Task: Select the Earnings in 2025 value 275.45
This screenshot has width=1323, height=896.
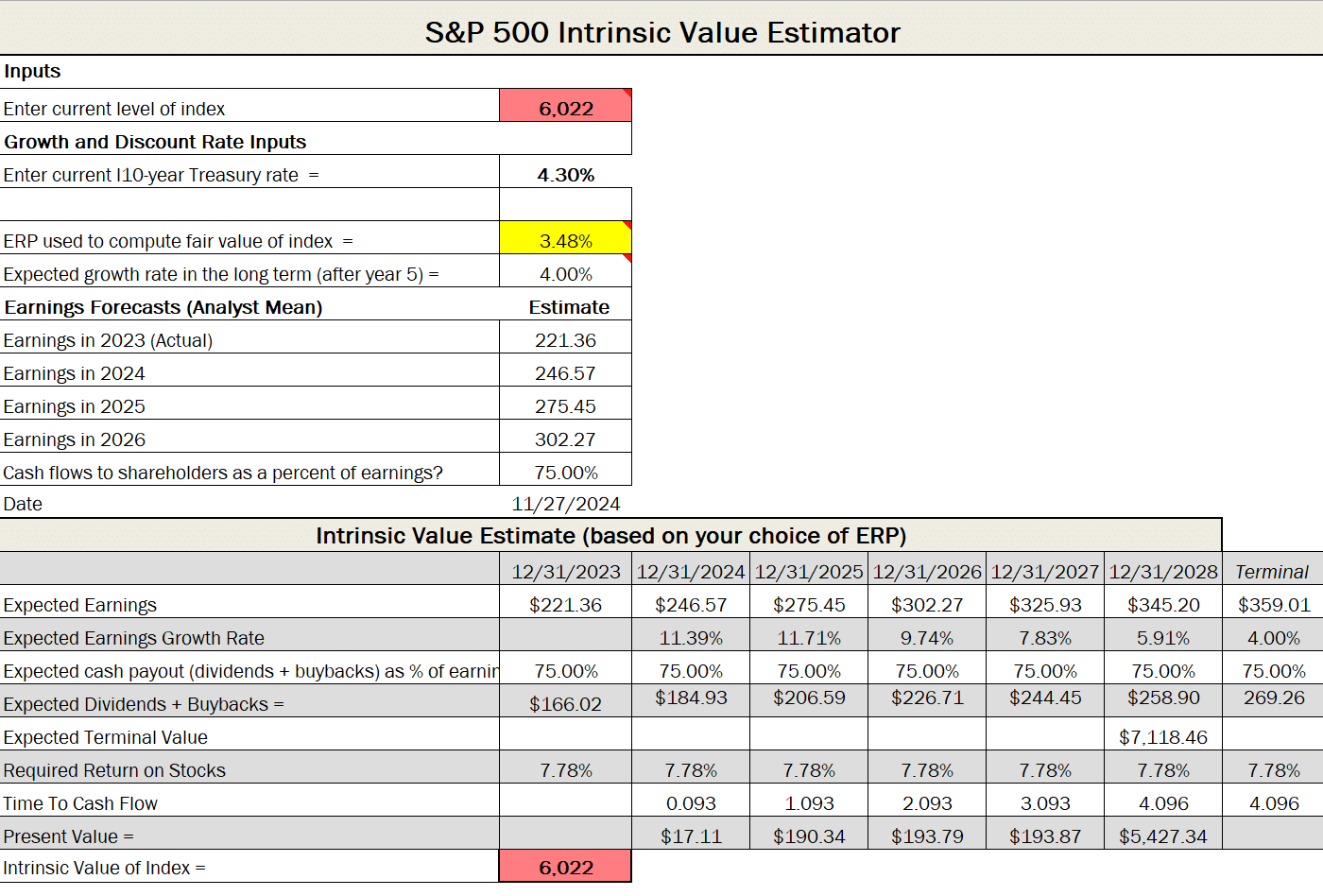Action: tap(564, 404)
